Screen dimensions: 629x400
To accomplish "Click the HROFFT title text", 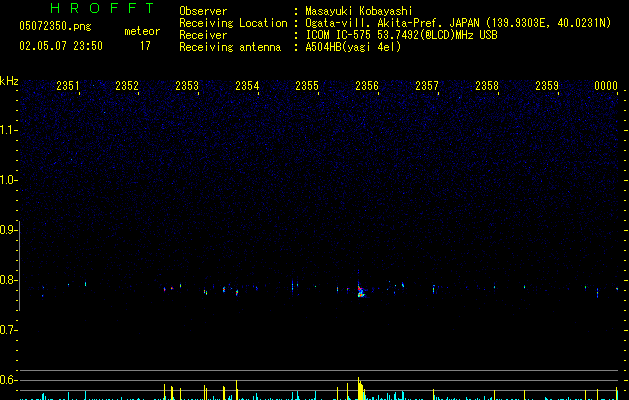I will tap(102, 8).
